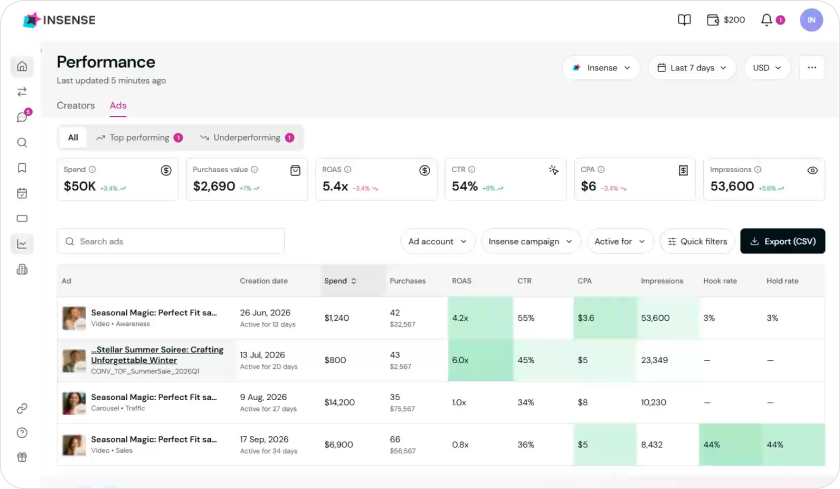Screen dimensions: 840x489
Task: Click the Hold rate column header
Action: (782, 281)
